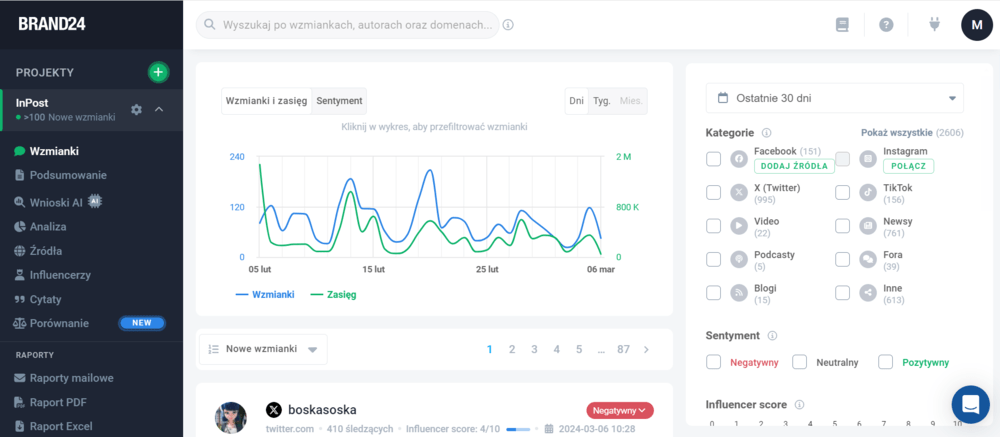Screen dimensions: 1000x437
Task: Enable the Negatywny sentiment filter
Action: 714,362
